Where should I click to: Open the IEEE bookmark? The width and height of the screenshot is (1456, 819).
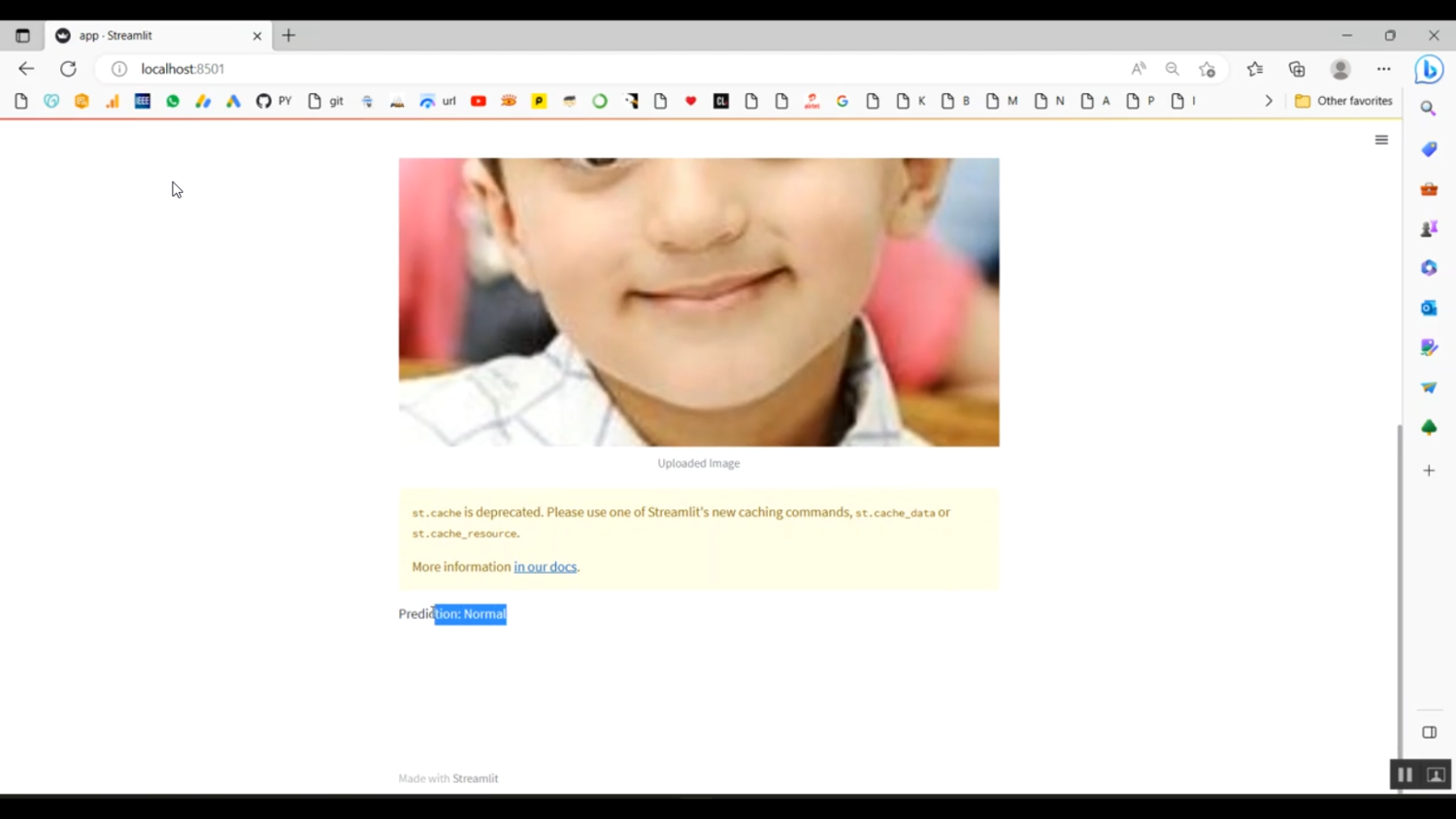(x=142, y=100)
